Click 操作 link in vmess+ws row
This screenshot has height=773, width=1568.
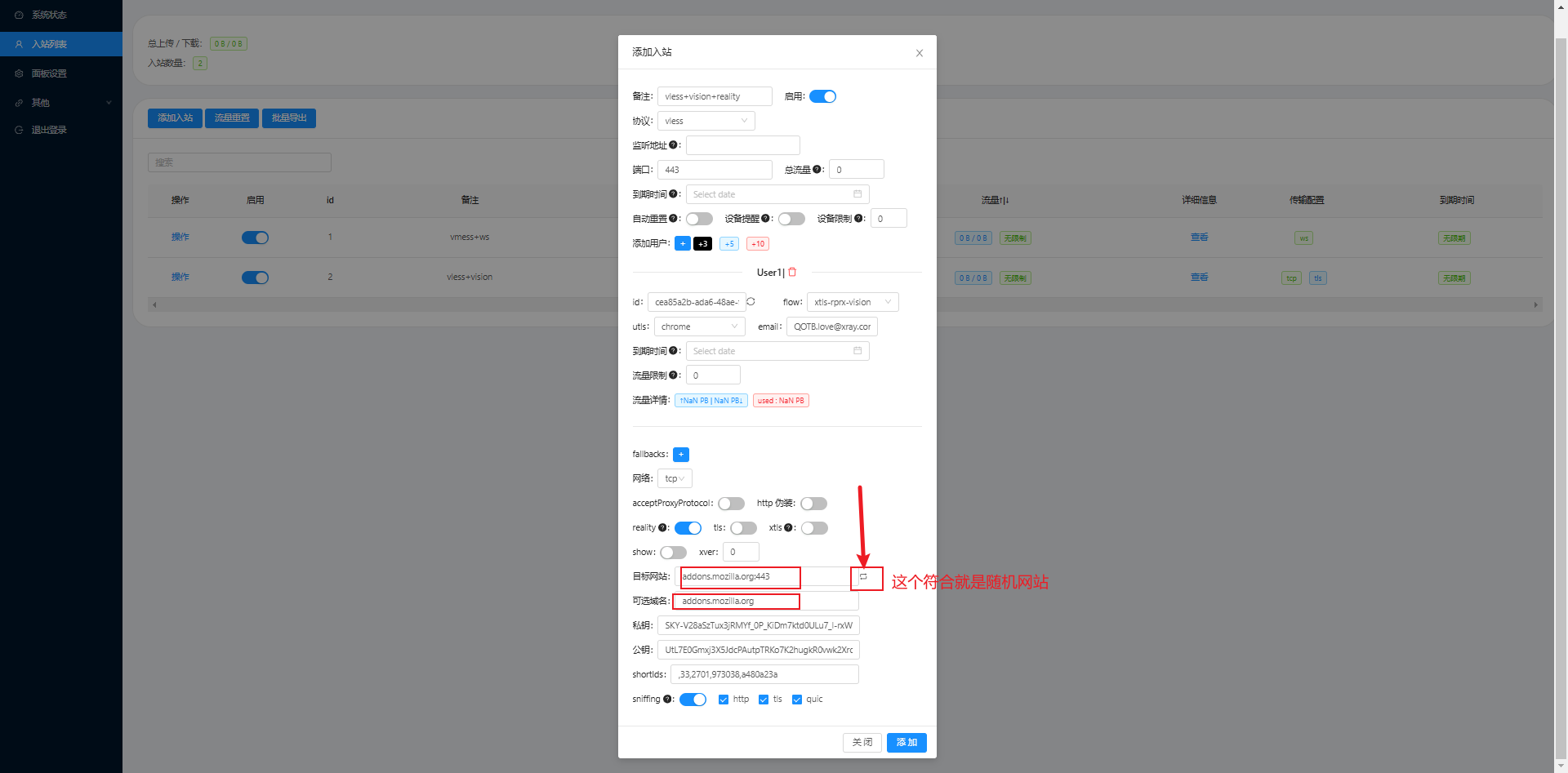pos(180,237)
